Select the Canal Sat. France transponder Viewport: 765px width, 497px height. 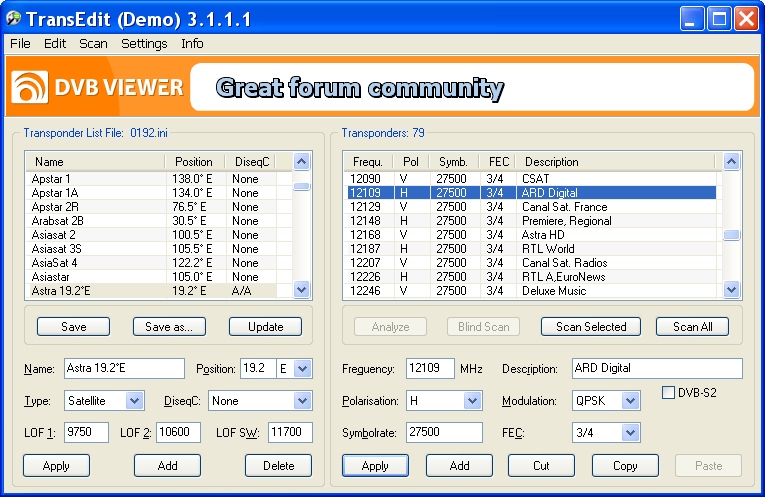pos(532,207)
